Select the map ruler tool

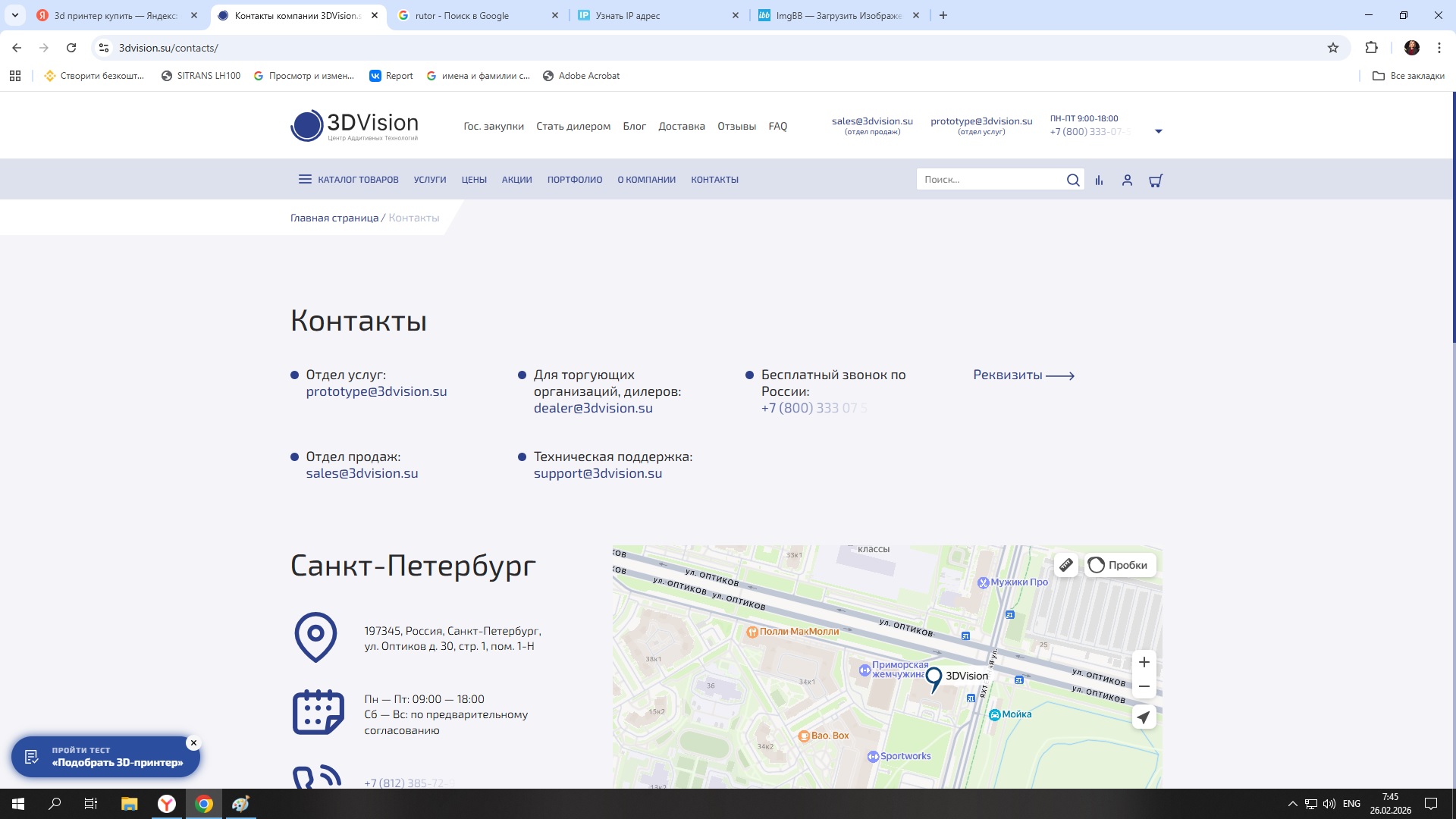1065,565
